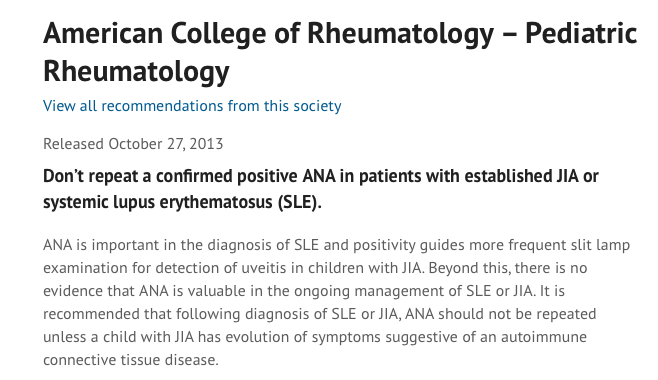
Task: Click the bold 'Don't repeat a confirmed positive ANA' text
Action: [x=189, y=176]
